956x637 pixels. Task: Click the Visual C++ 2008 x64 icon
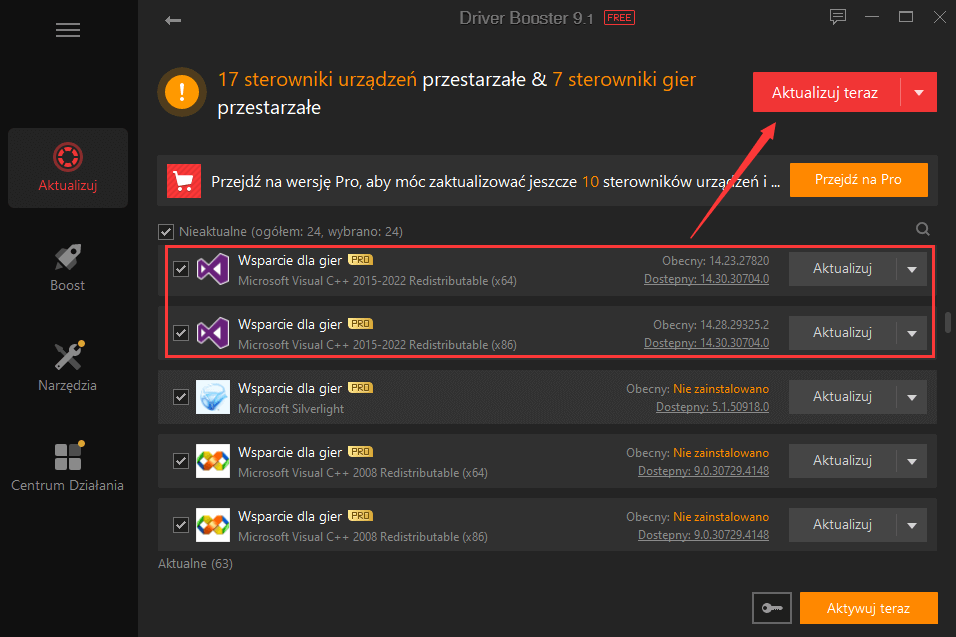[213, 461]
